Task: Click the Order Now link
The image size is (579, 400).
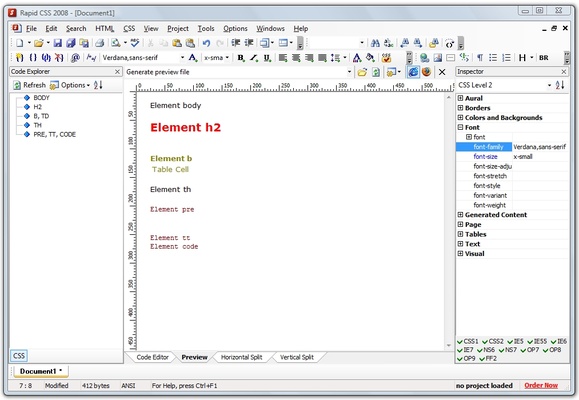Action: (x=541, y=385)
